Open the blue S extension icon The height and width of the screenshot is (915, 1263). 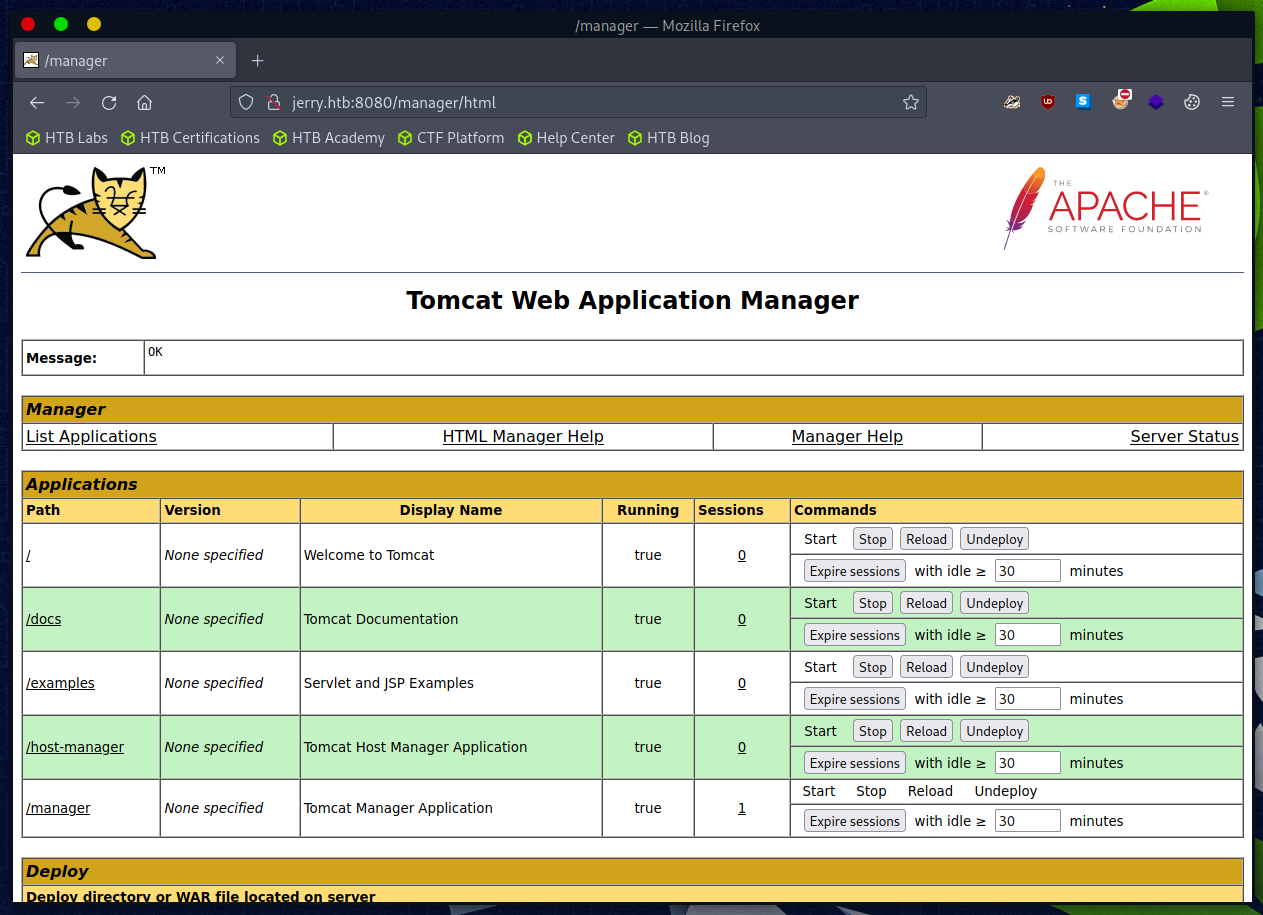[x=1083, y=101]
